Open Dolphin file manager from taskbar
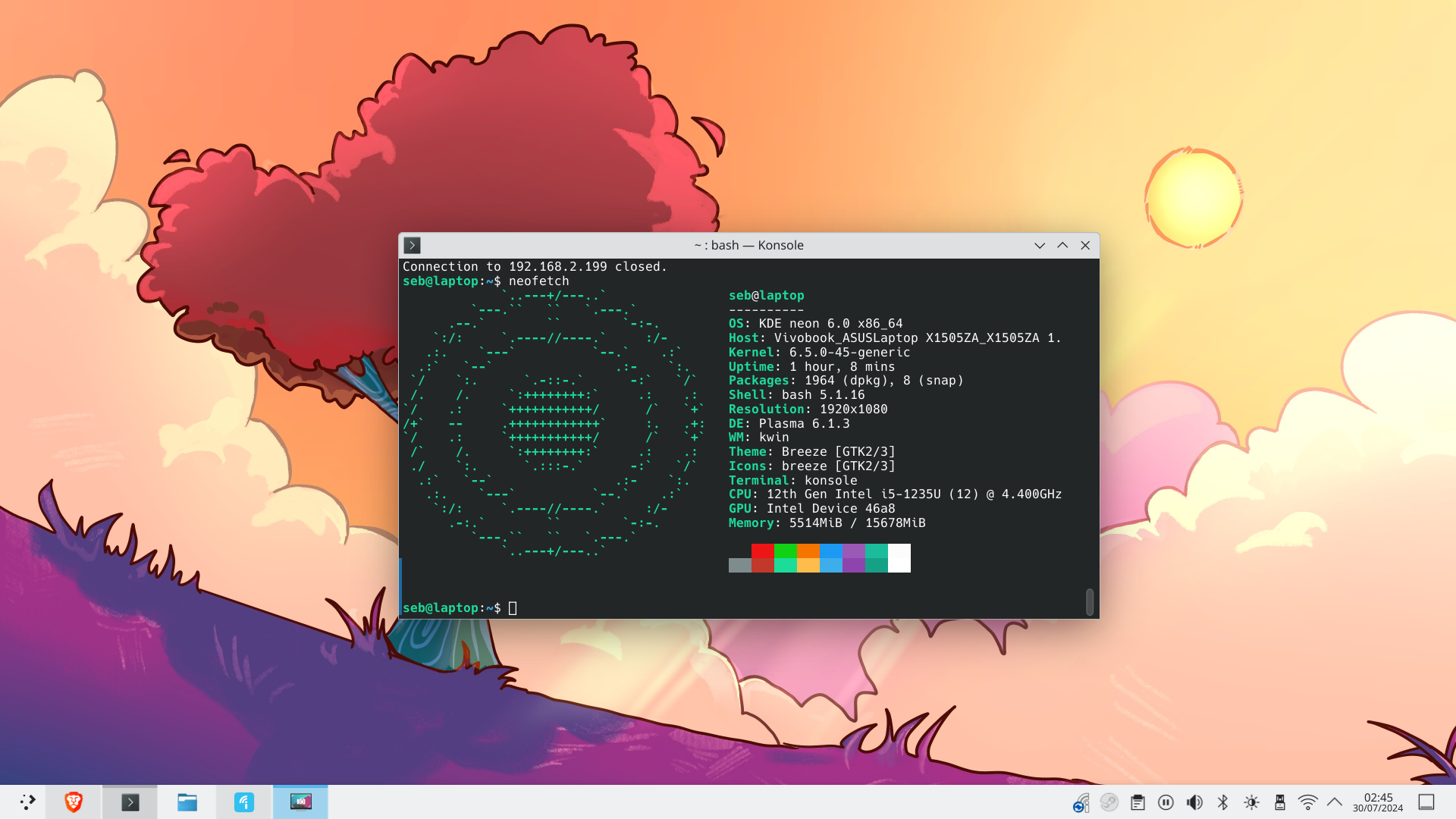The height and width of the screenshot is (819, 1456). click(187, 802)
